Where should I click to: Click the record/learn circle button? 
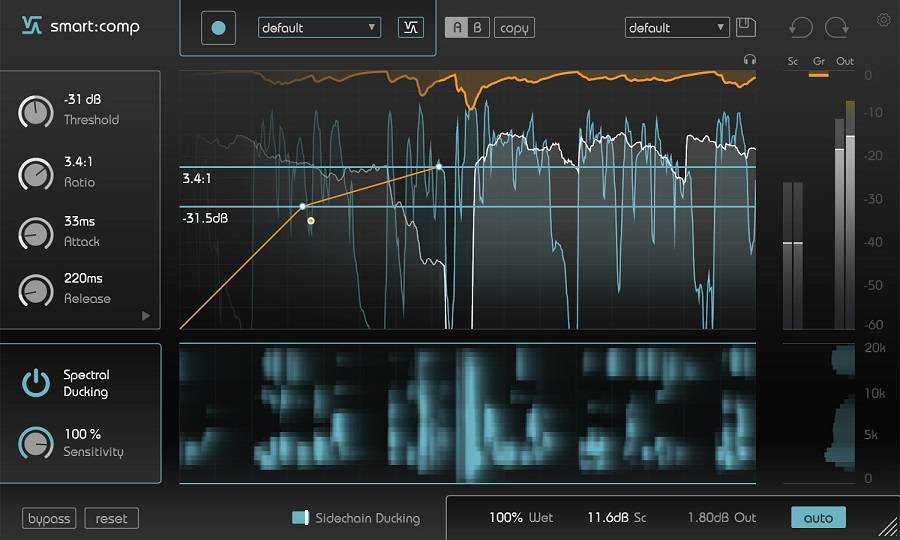coord(218,28)
